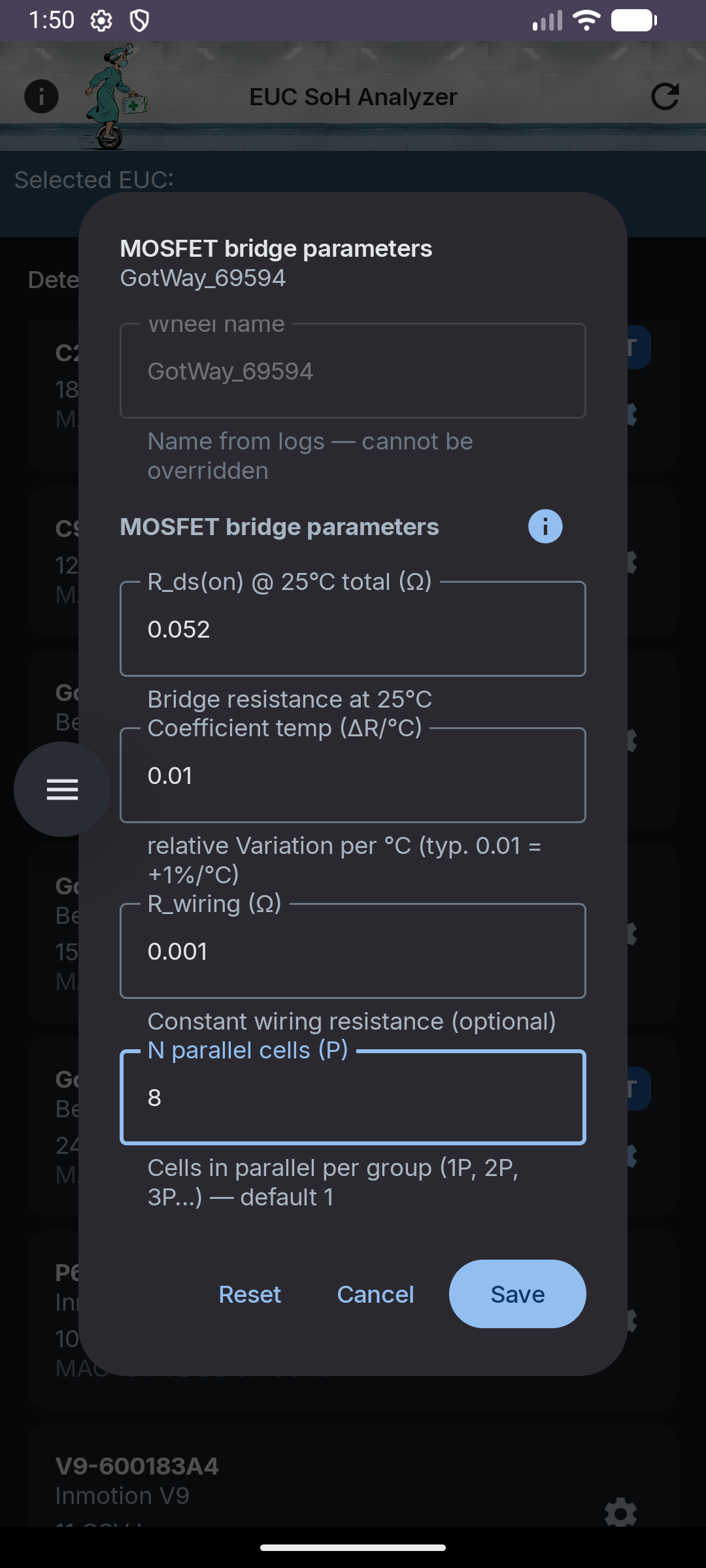Screen dimensions: 706x1568
Task: Tap the EUC SoH Analyzer title
Action: pos(353,97)
